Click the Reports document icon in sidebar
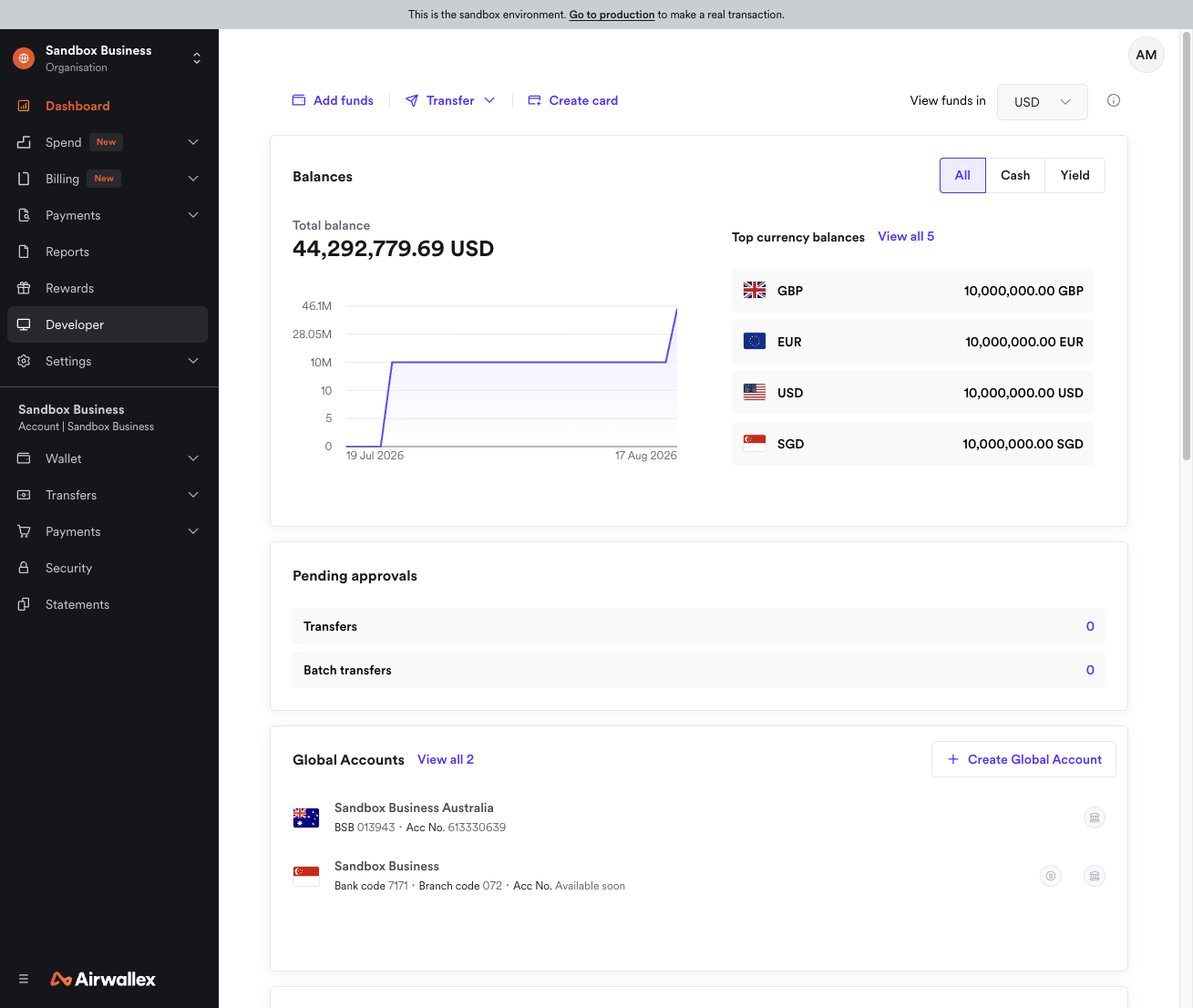Viewport: 1193px width, 1008px height. tap(24, 252)
